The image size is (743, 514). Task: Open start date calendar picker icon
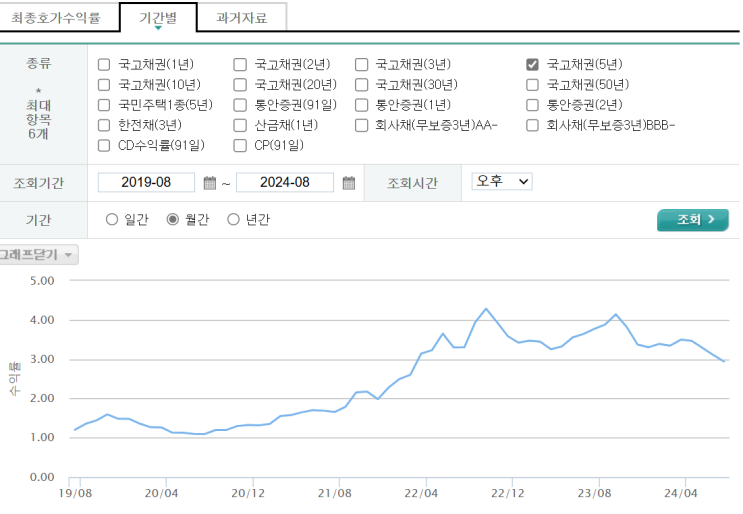coord(210,183)
